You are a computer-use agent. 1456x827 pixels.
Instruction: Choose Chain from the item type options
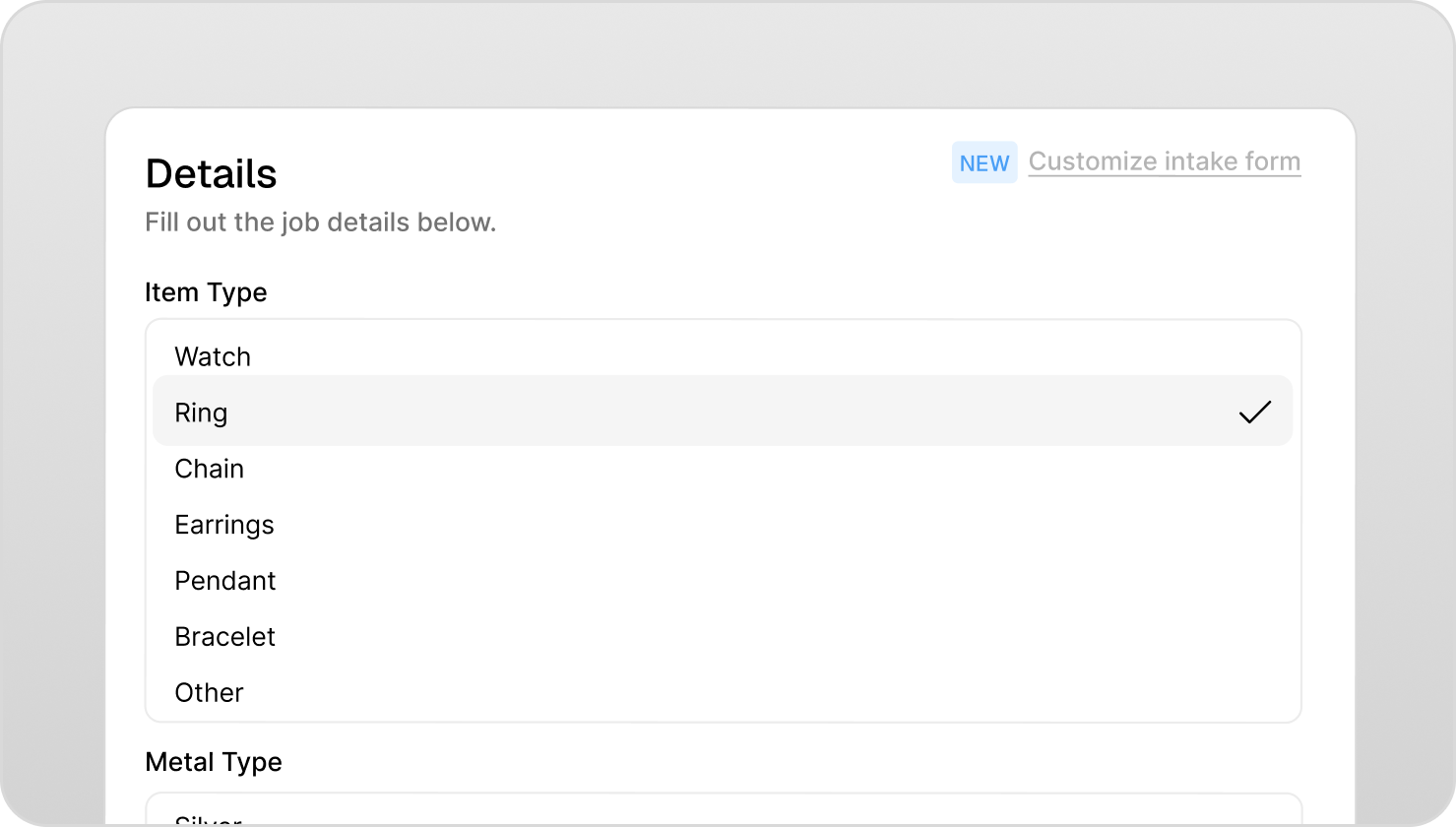click(209, 469)
